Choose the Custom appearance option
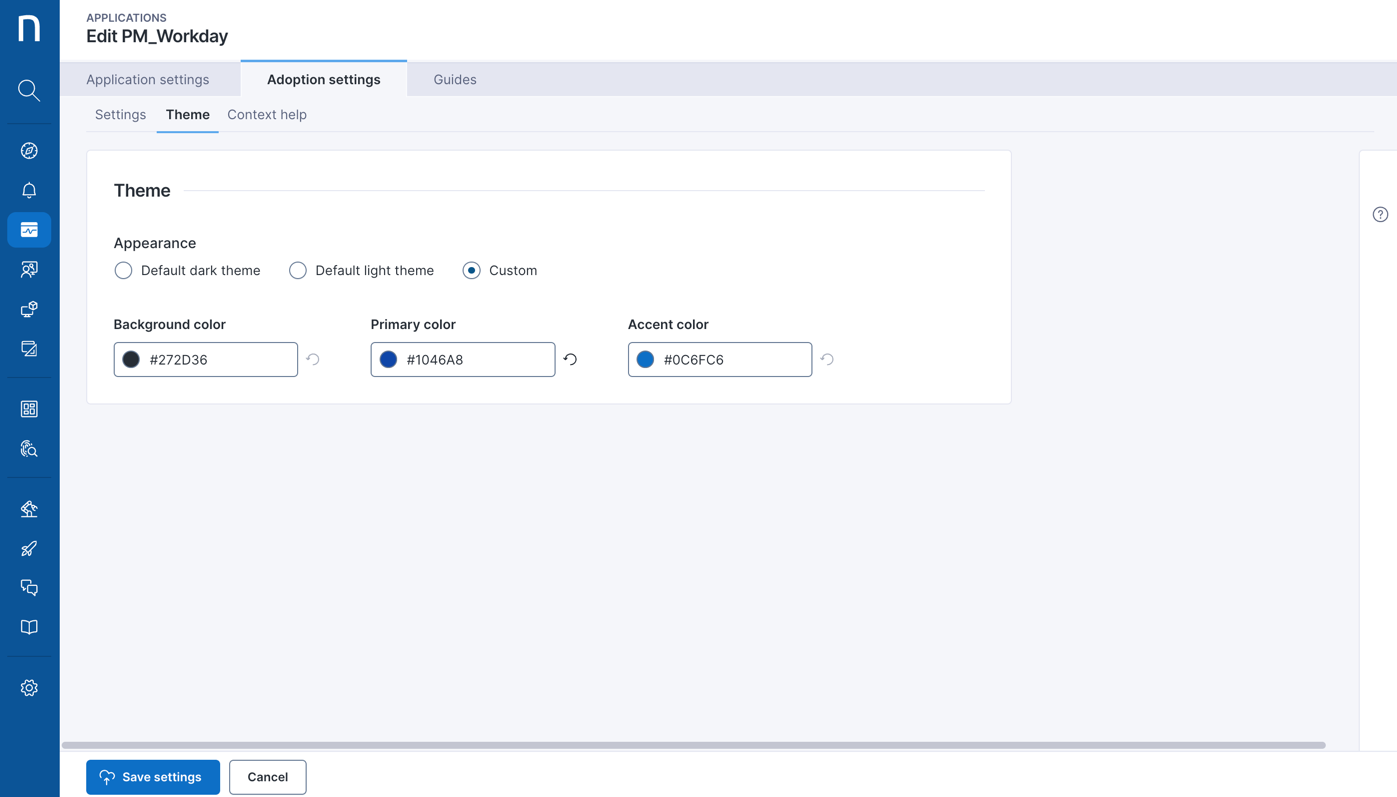The height and width of the screenshot is (797, 1397). tap(470, 270)
